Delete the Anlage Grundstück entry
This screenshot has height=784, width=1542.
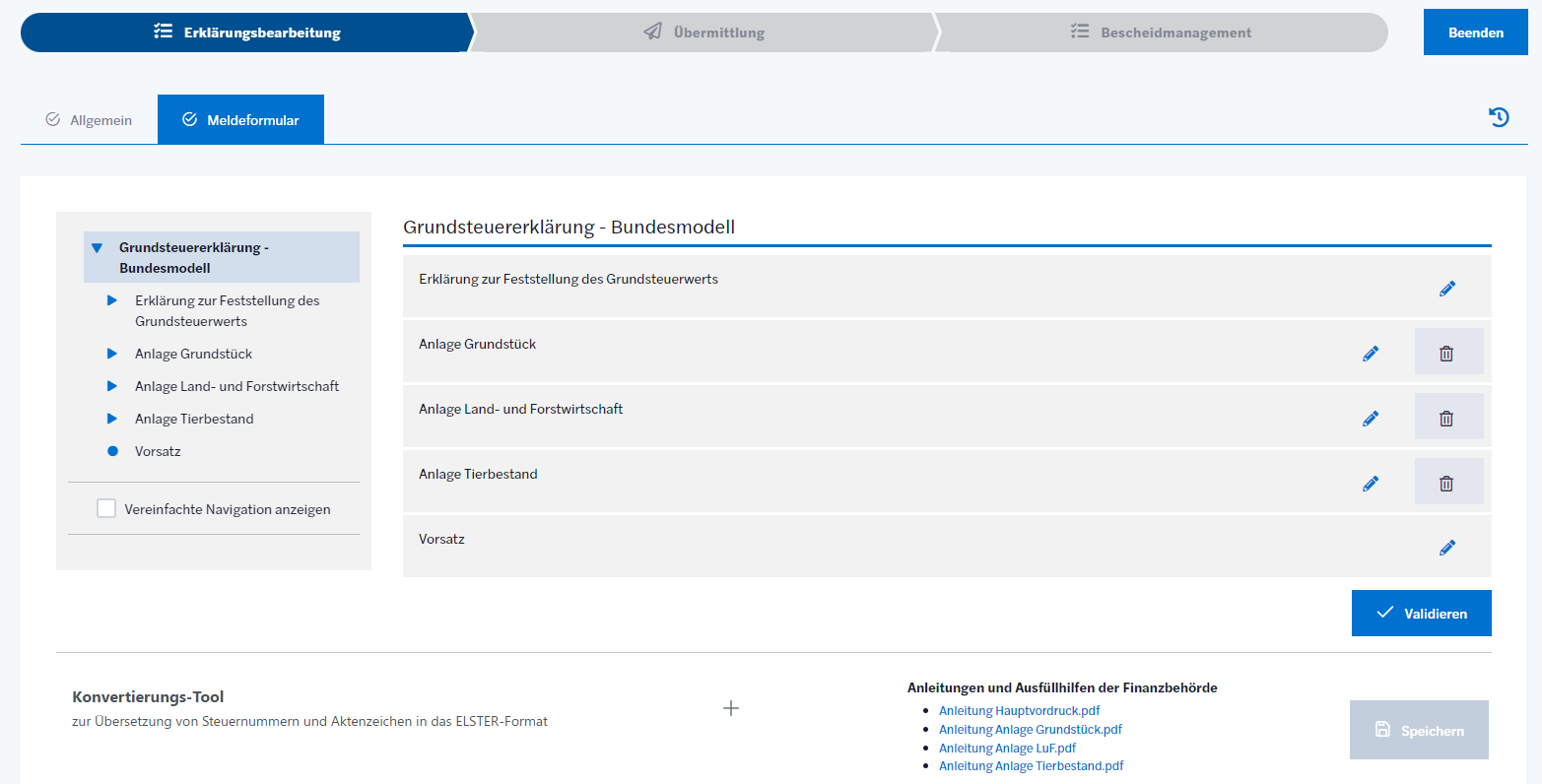point(1446,354)
